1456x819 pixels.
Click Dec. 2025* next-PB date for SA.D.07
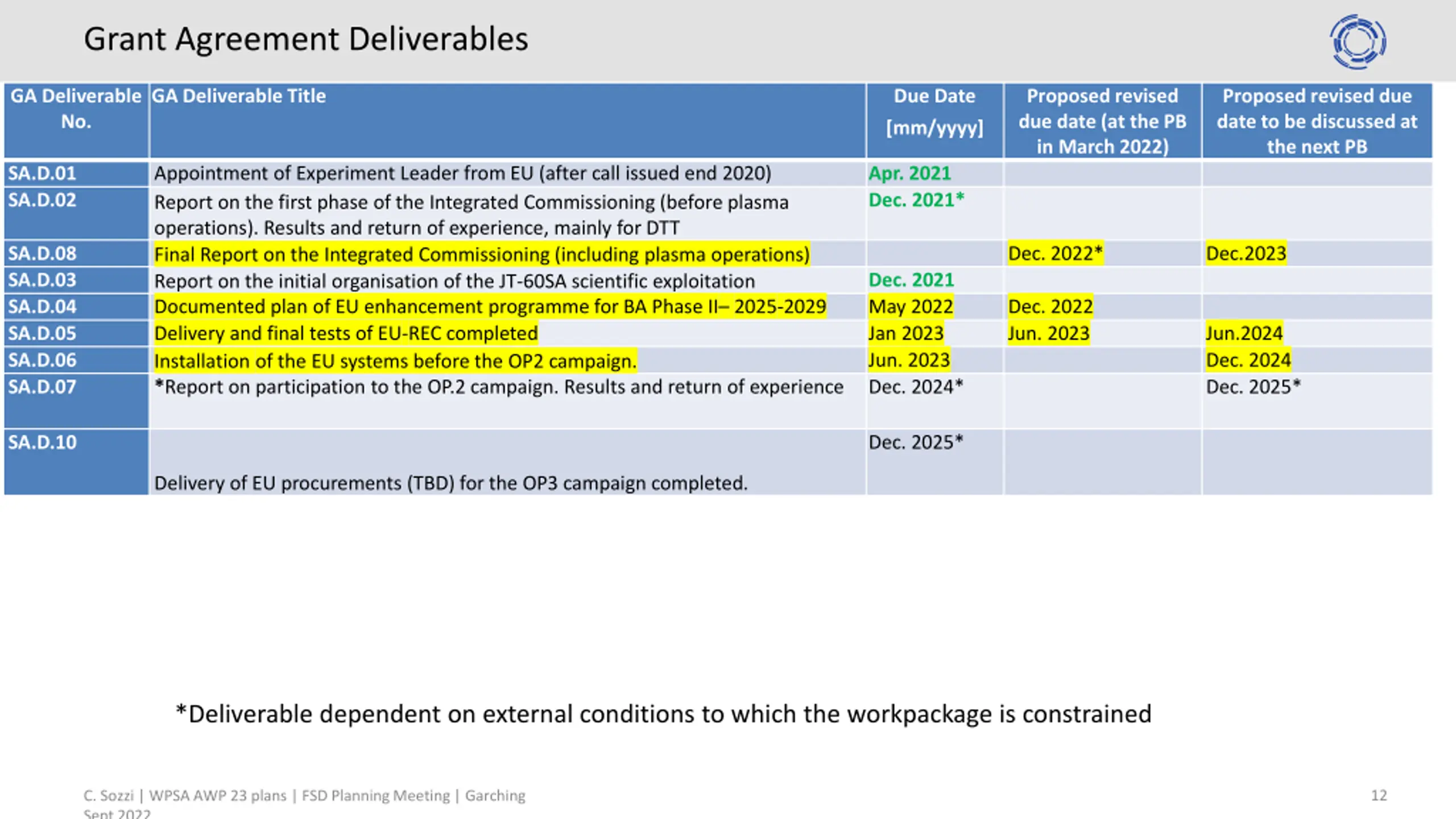(1254, 387)
